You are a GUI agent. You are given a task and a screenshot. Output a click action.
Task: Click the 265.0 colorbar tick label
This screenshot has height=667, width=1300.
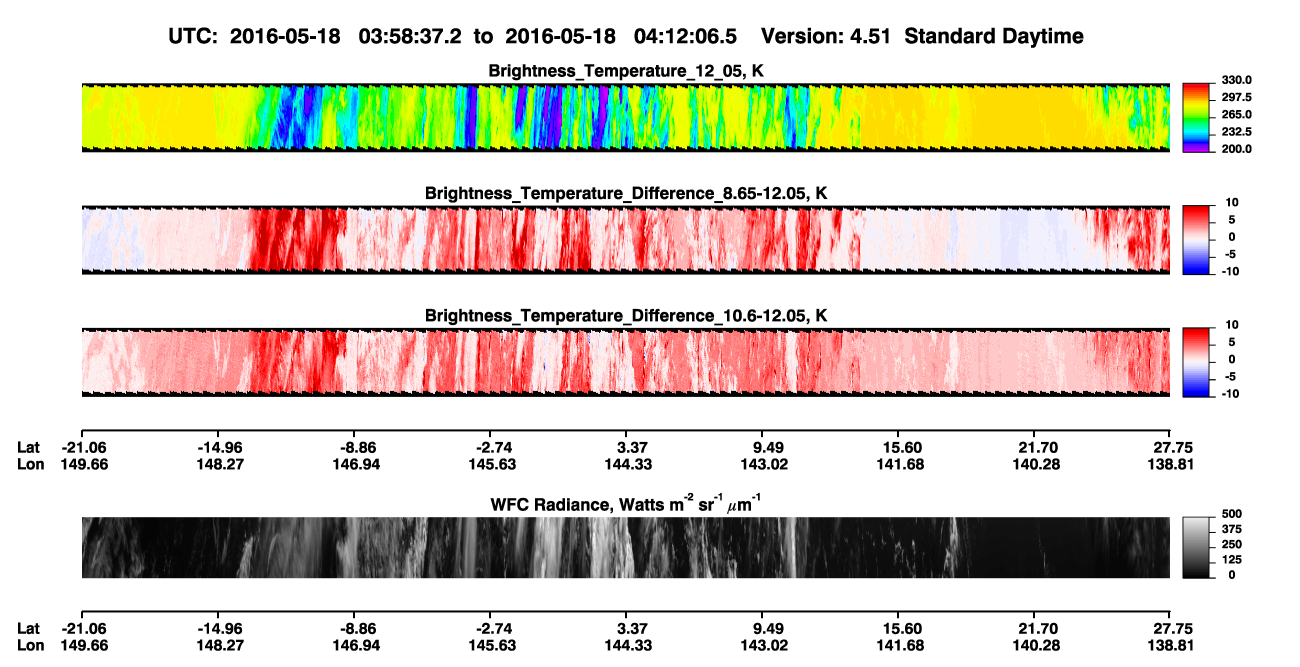point(1236,115)
